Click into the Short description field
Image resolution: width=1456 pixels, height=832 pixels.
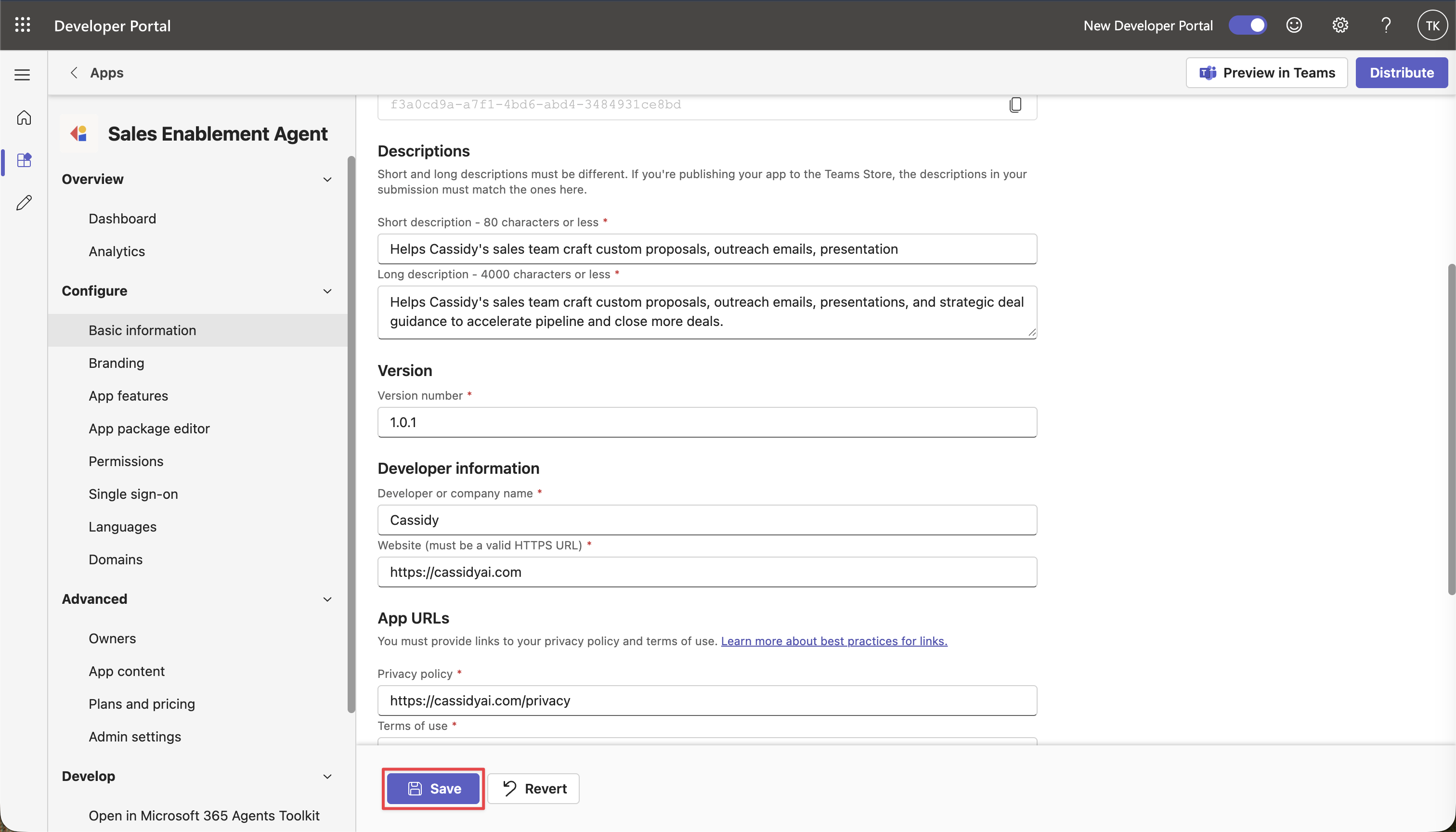707,248
